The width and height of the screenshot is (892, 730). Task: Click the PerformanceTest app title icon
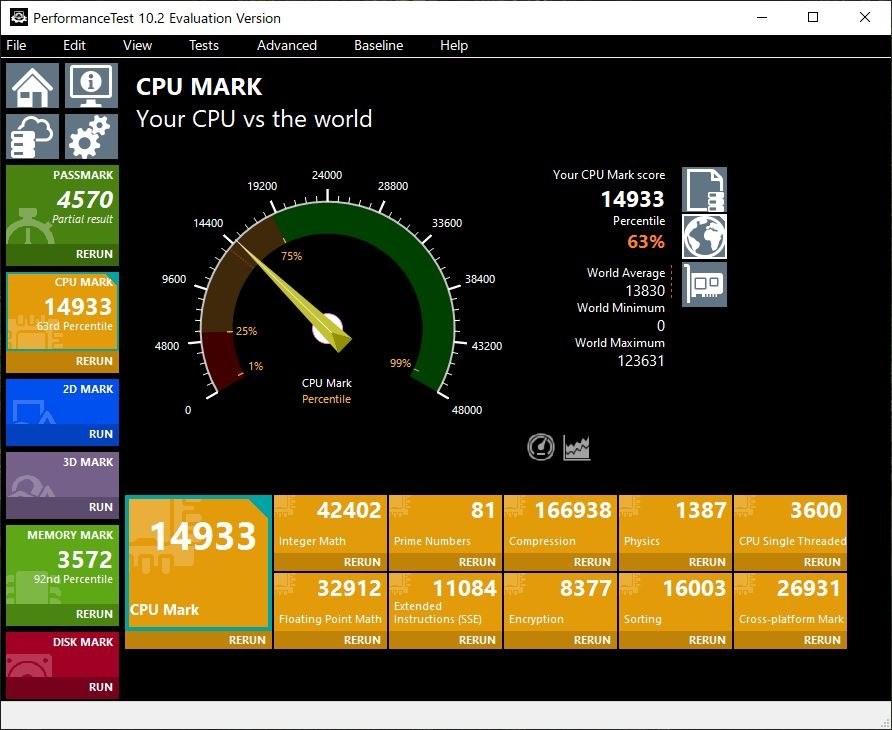pyautogui.click(x=19, y=17)
